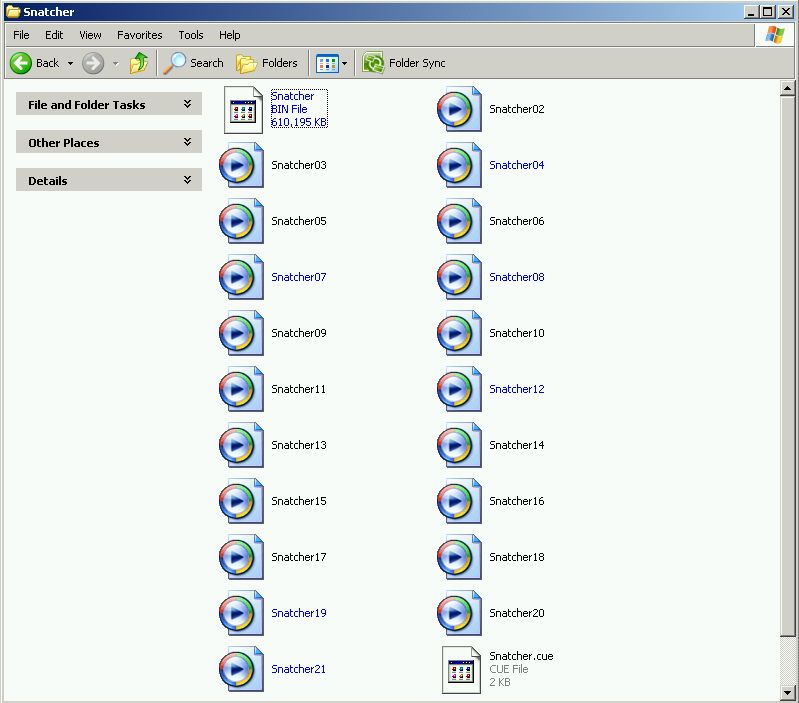Open the Help menu

(229, 35)
